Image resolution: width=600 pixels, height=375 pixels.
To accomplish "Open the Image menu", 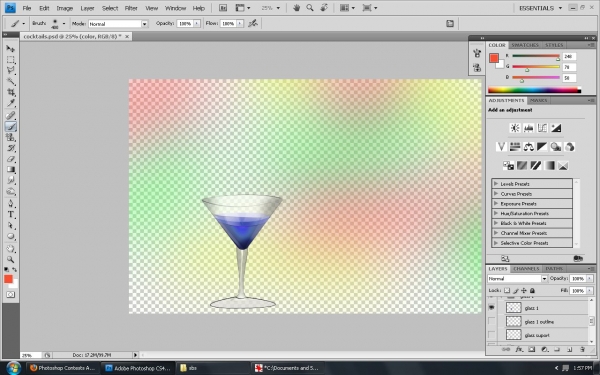I will 65,8.
